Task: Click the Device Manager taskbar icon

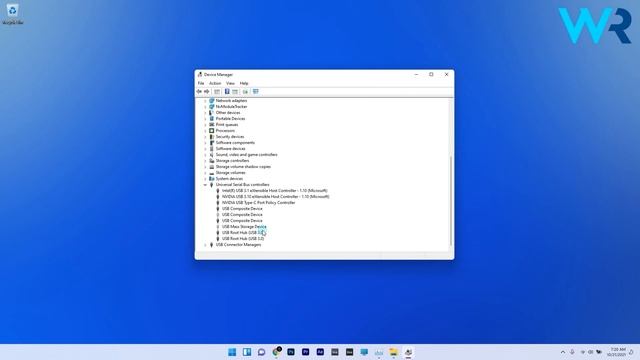Action: pyautogui.click(x=408, y=352)
